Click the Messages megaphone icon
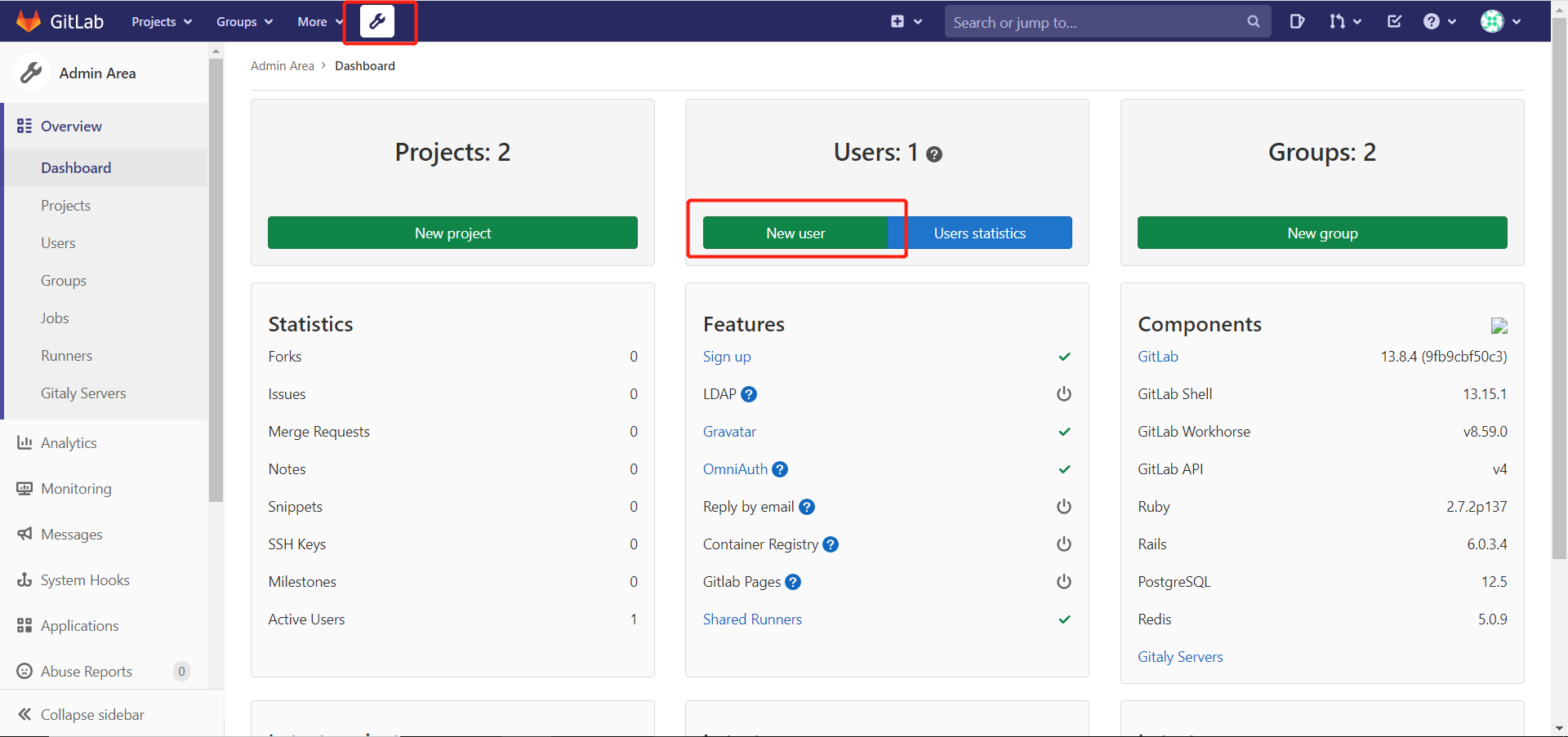 [x=24, y=534]
